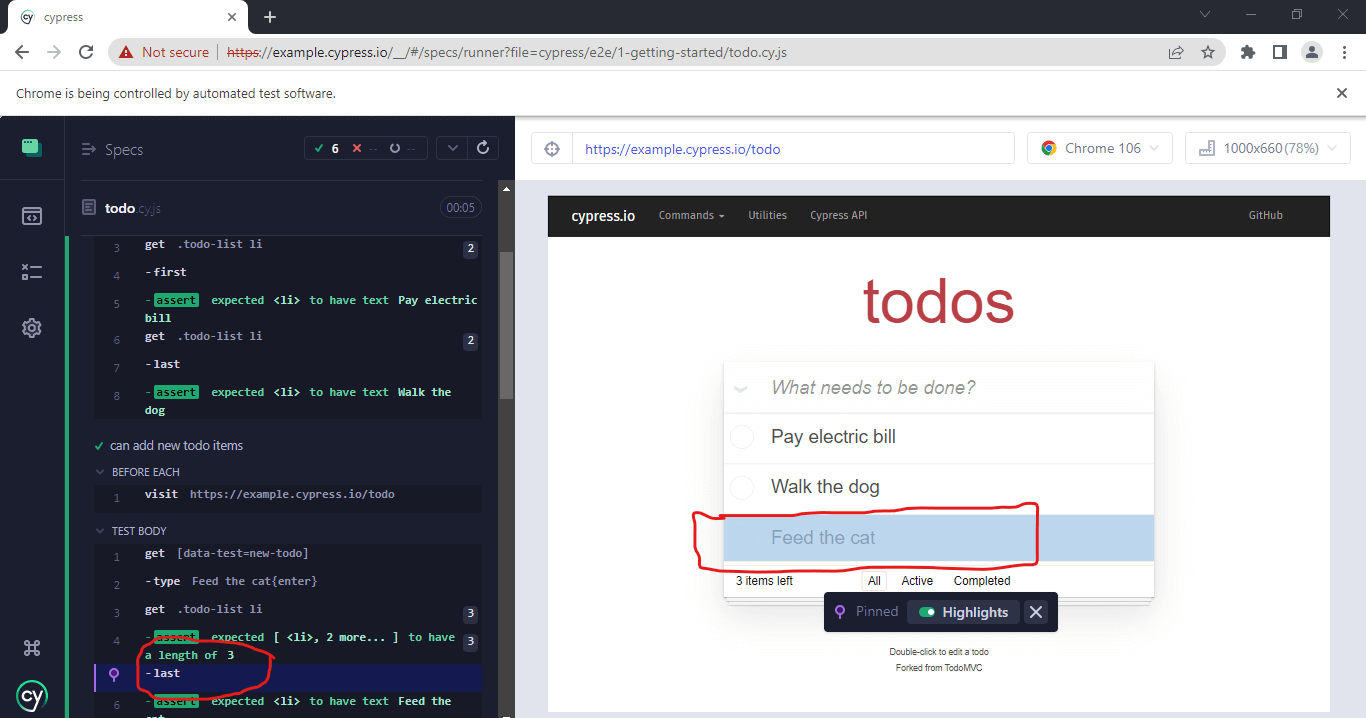Close the Pinned highlights popup
The width and height of the screenshot is (1366, 718).
[x=1036, y=612]
